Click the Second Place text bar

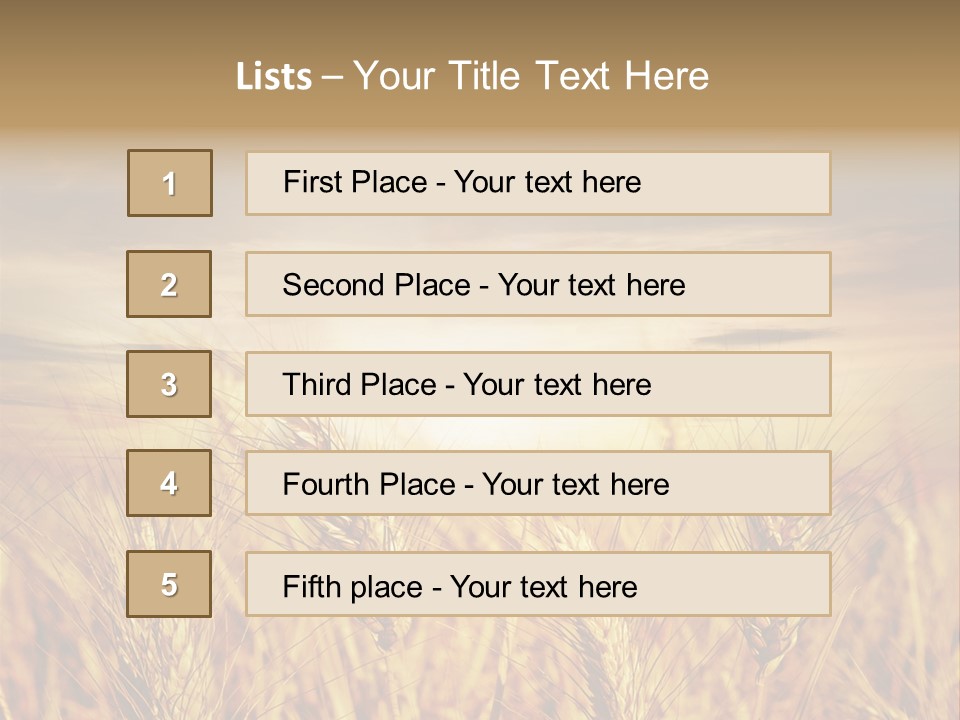(x=538, y=284)
